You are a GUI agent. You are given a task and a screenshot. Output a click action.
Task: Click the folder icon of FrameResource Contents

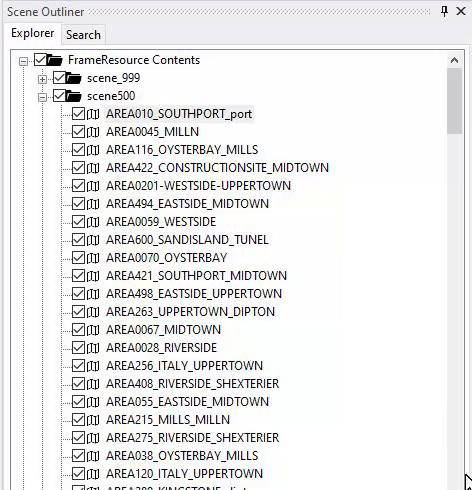[55, 60]
